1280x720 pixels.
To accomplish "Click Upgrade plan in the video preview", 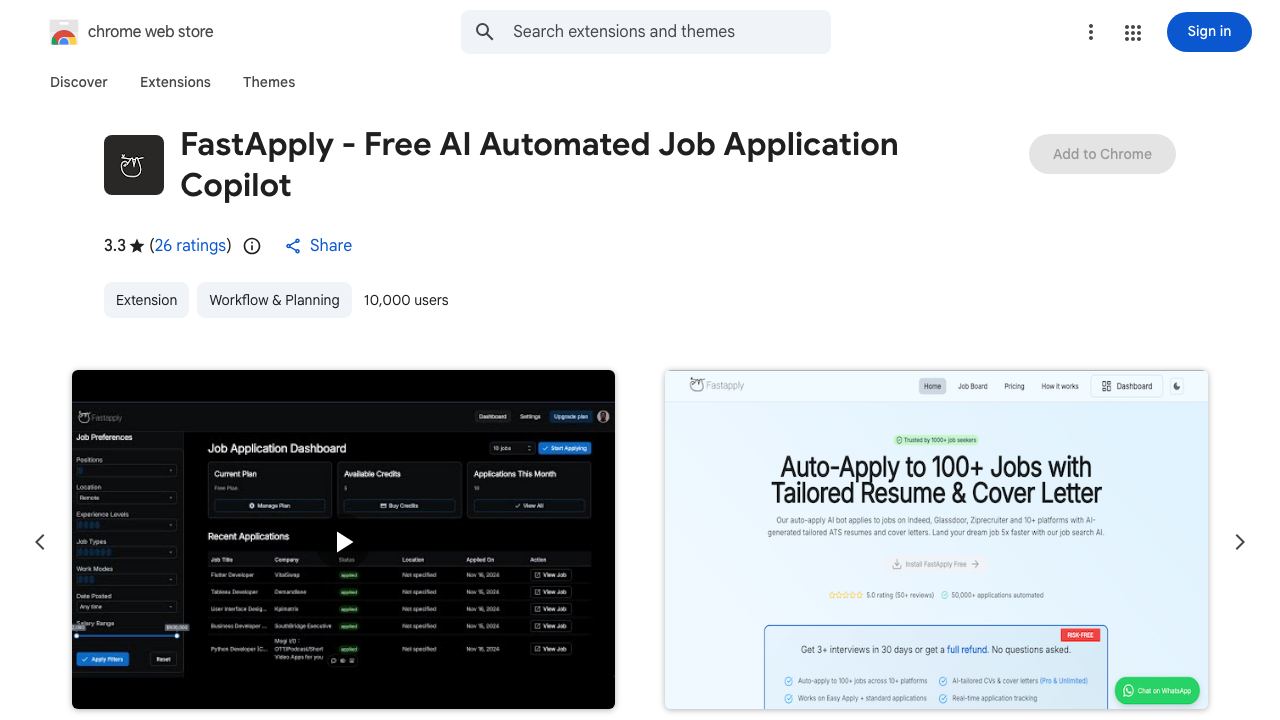I will click(571, 416).
